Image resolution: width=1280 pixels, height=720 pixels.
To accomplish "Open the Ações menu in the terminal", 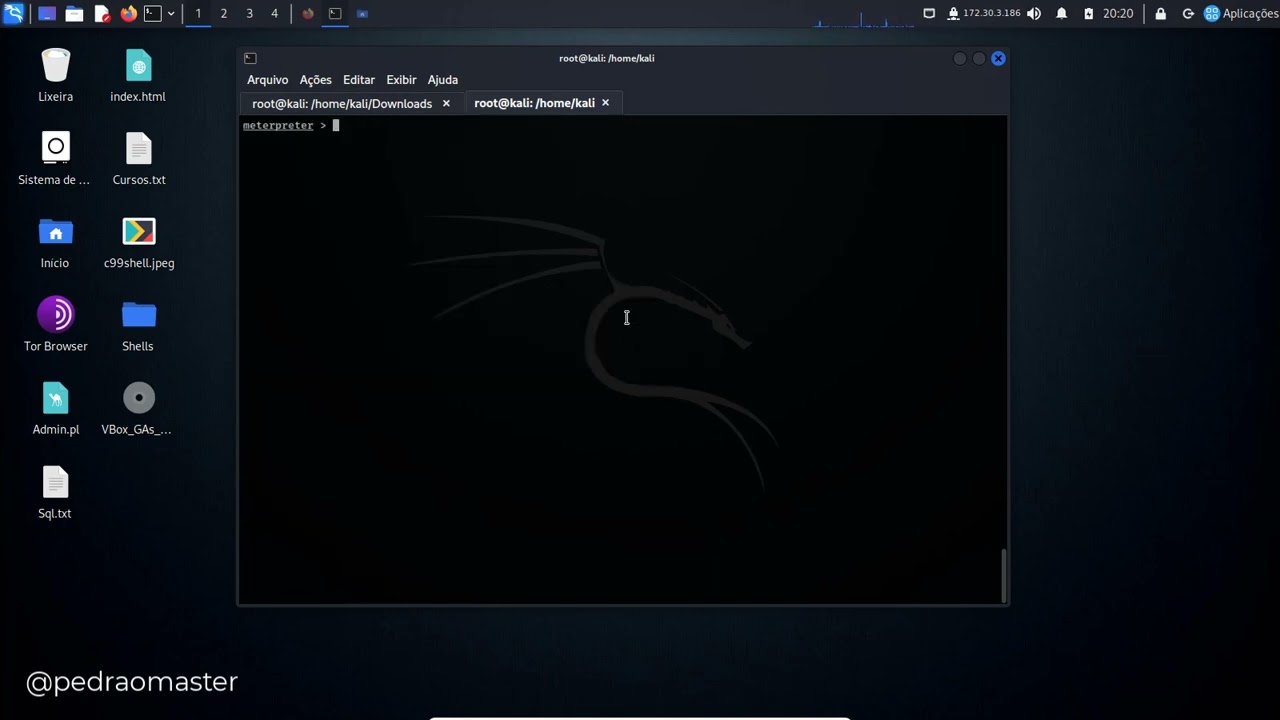I will tap(315, 80).
